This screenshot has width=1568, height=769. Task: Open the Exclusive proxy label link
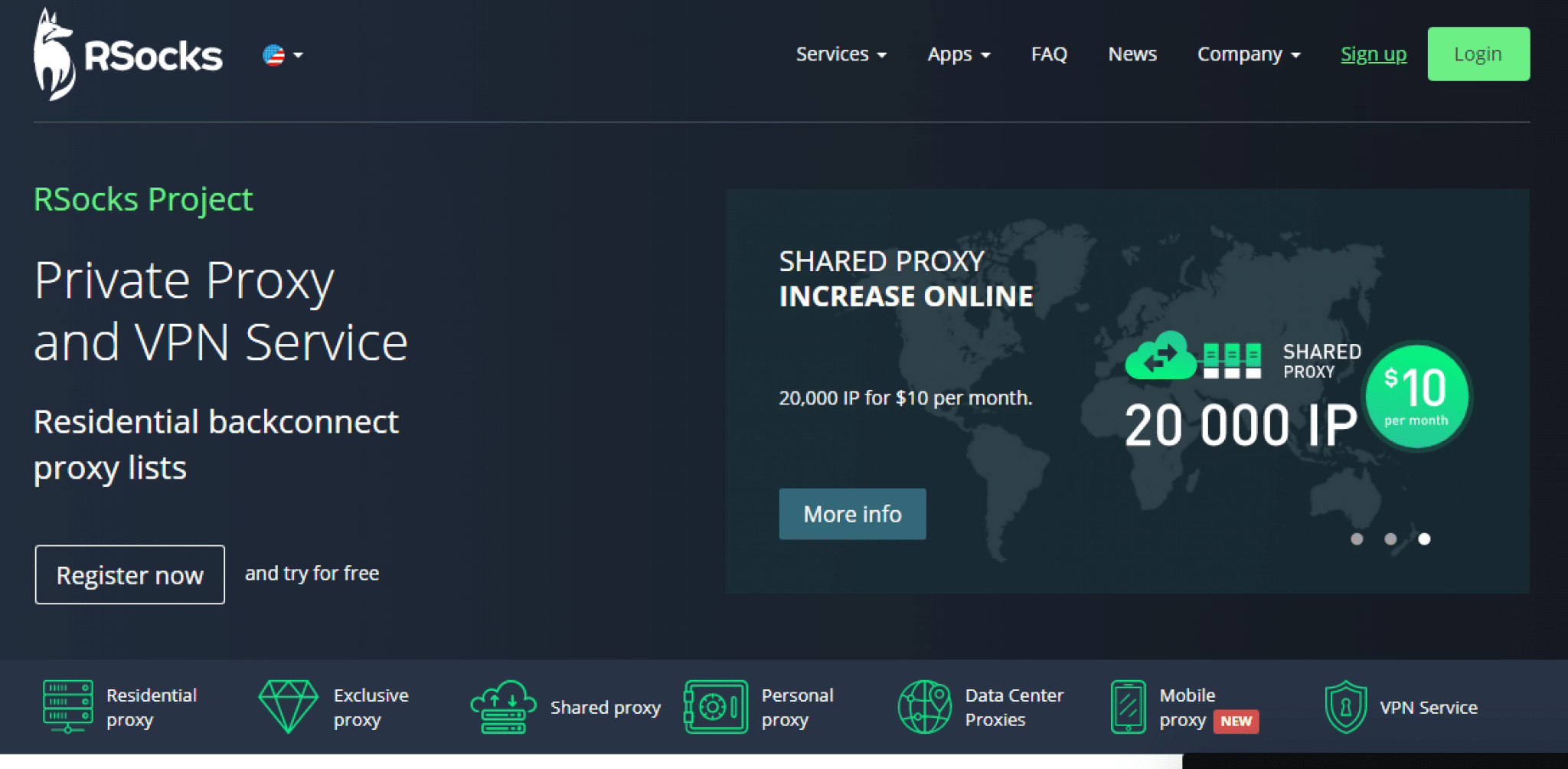371,707
